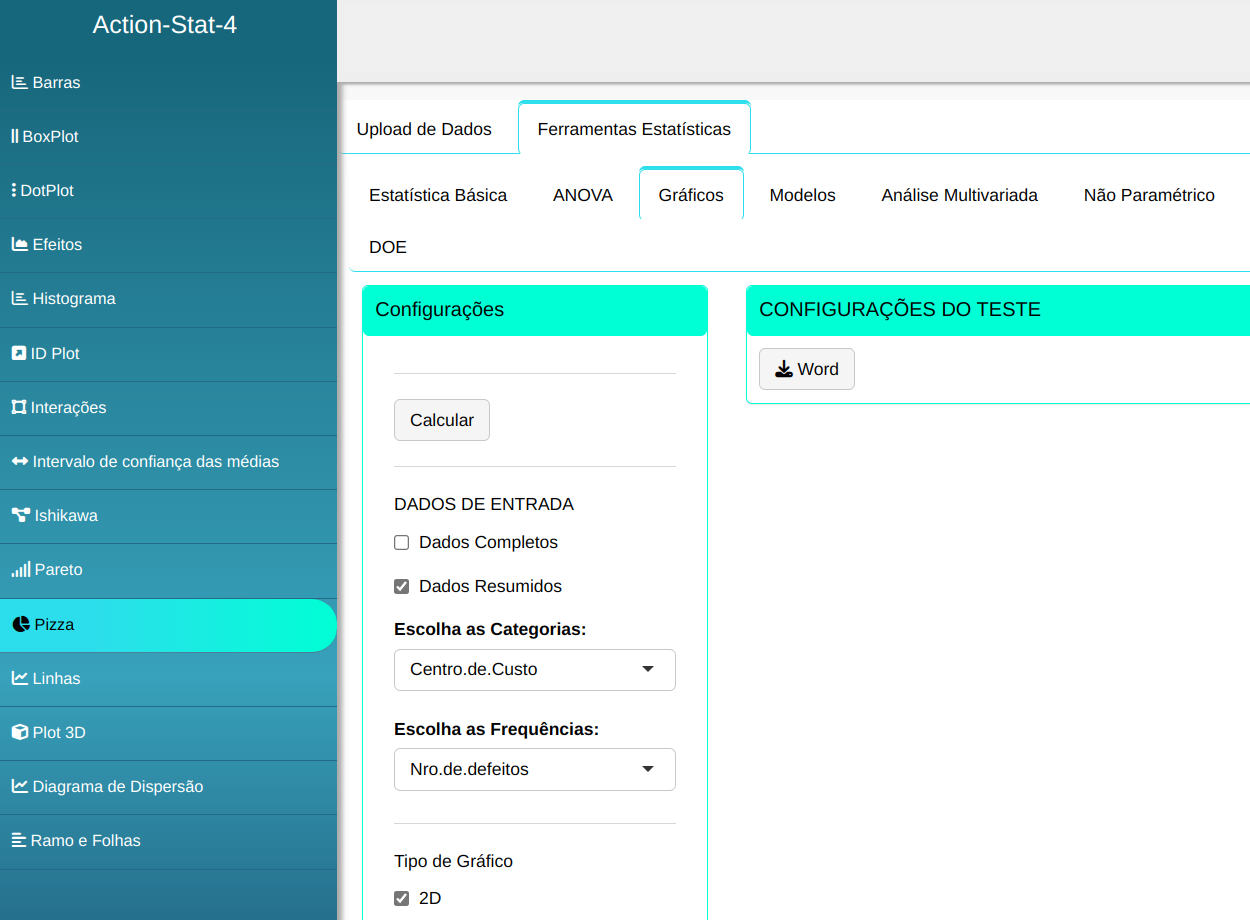
Task: Open Diagrama de Dispersão in the sidebar
Action: [117, 787]
